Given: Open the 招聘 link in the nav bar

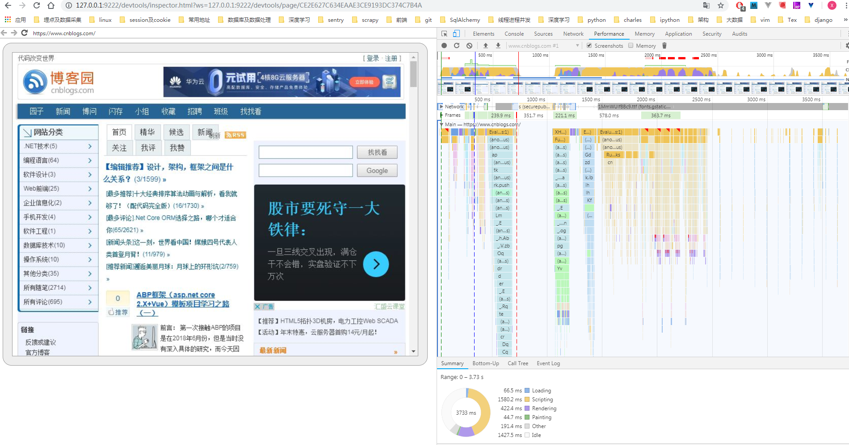Looking at the screenshot, I should point(194,111).
